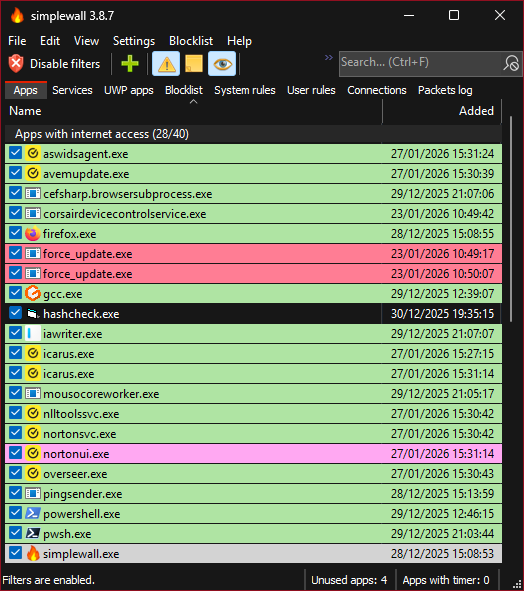524x591 pixels.
Task: Switch to the Connections tab
Action: 377,90
